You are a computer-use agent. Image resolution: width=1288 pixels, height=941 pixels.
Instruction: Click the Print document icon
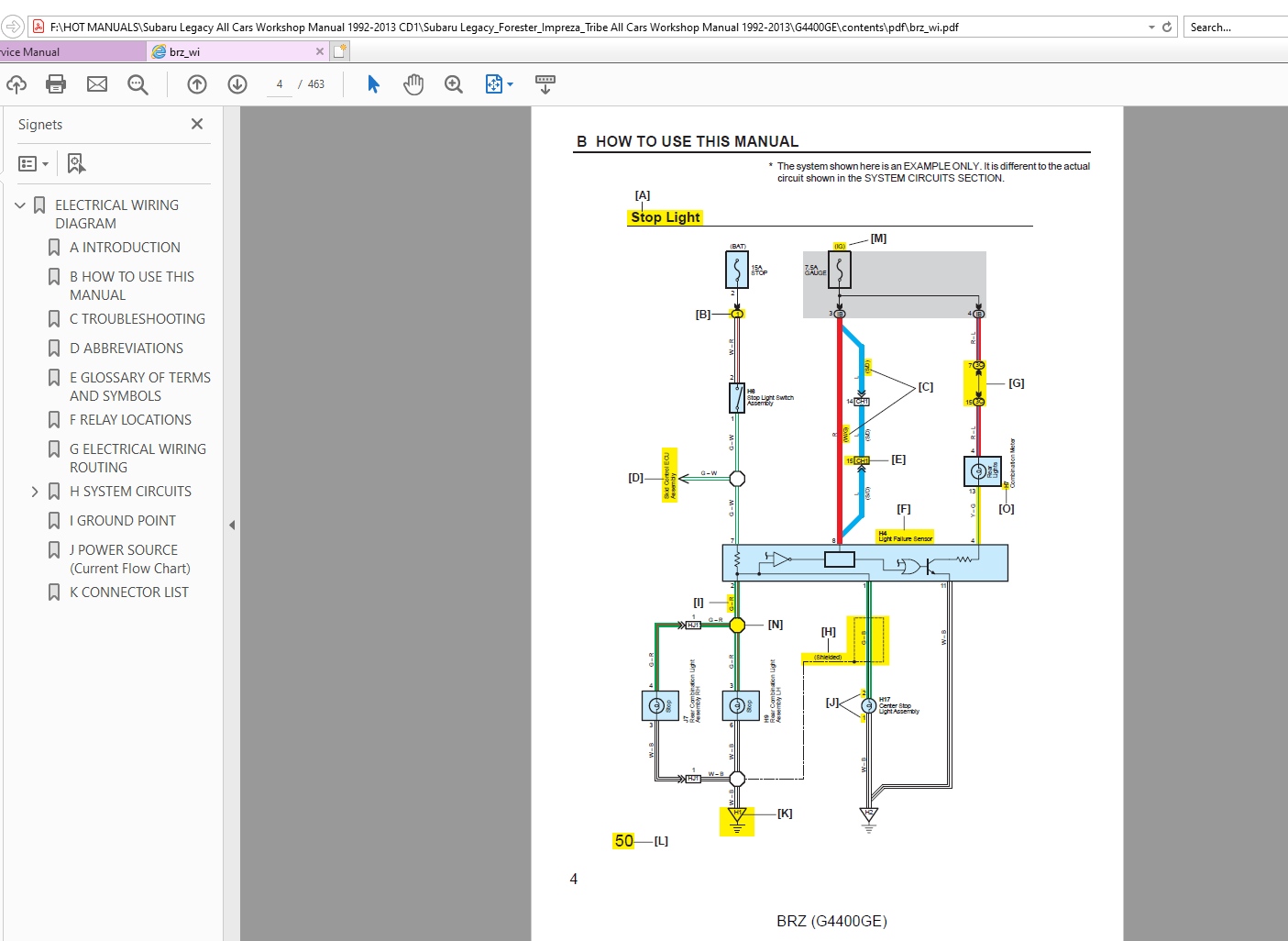tap(56, 84)
